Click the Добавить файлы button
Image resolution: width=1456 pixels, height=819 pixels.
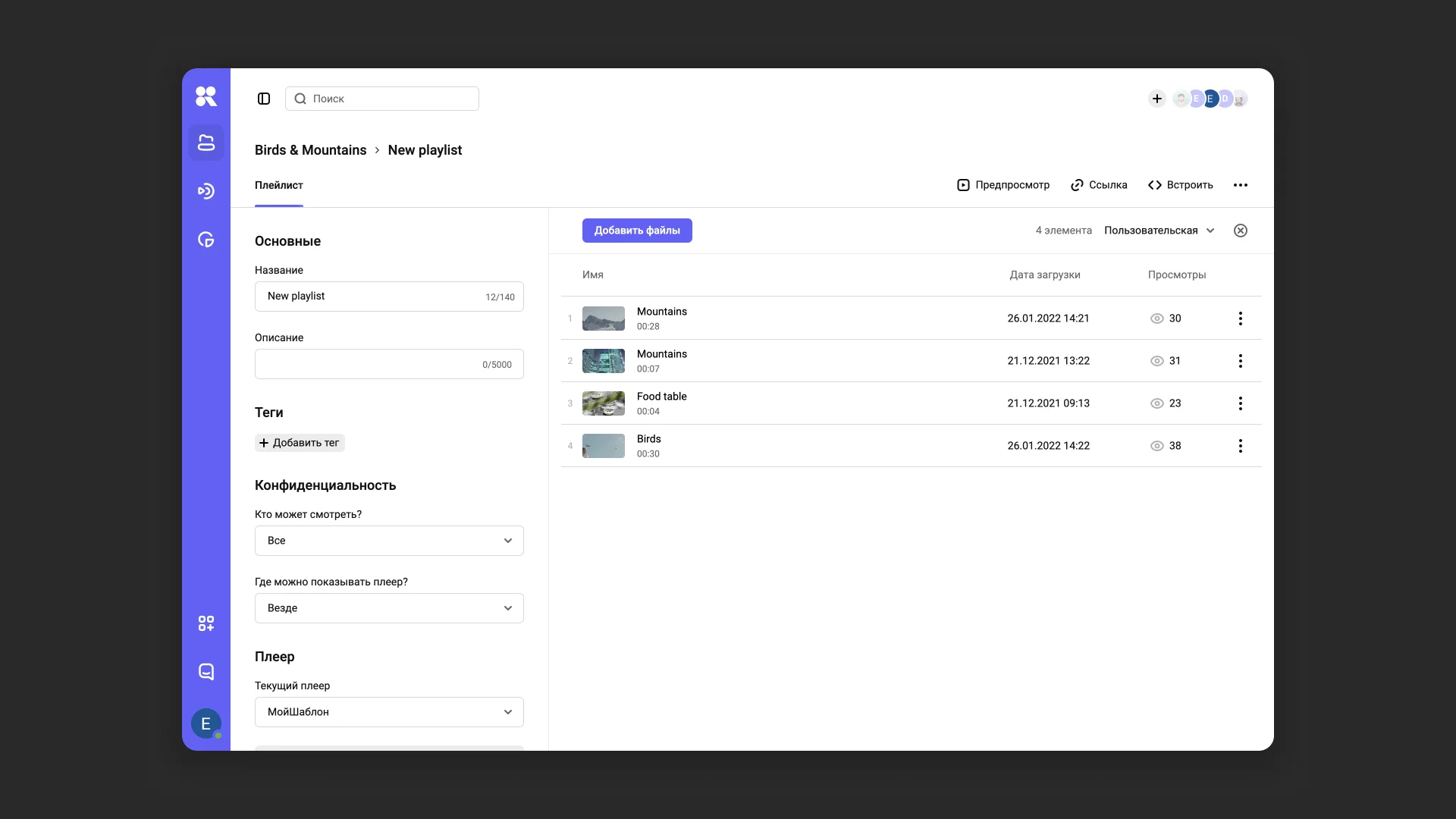coord(637,231)
